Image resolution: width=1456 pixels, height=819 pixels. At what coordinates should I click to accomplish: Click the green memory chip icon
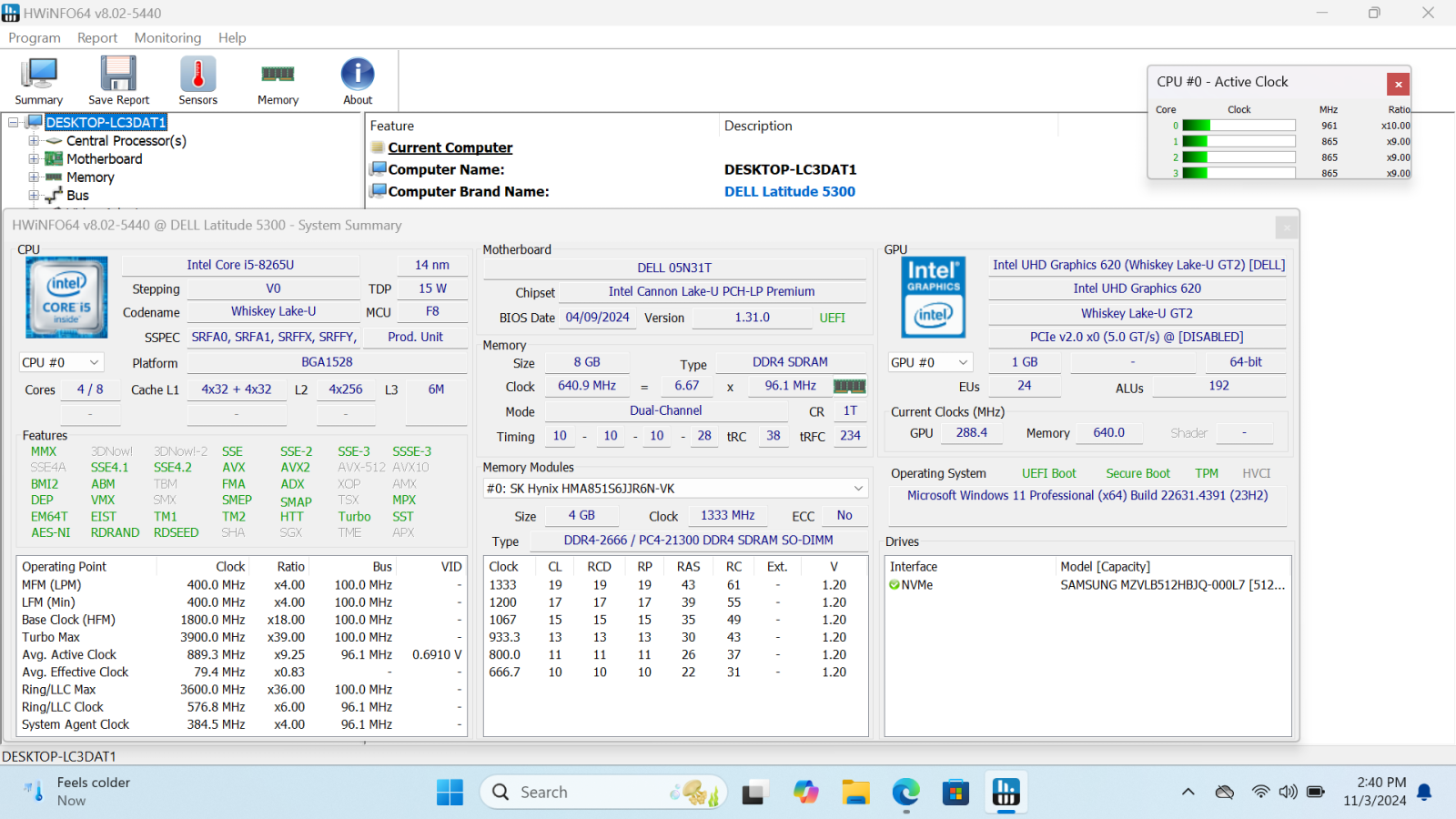tap(849, 386)
